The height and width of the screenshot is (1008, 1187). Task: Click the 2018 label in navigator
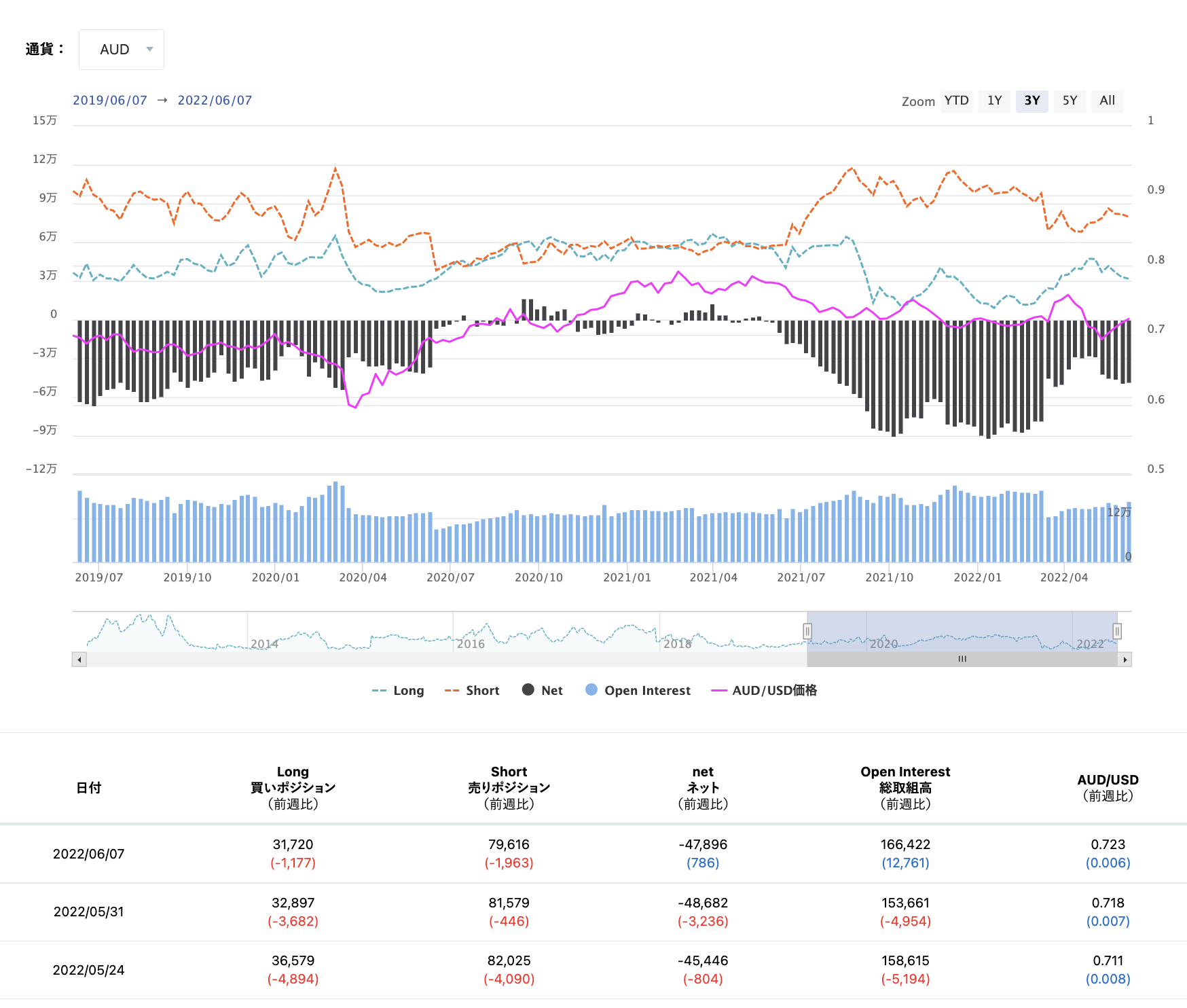click(x=677, y=644)
